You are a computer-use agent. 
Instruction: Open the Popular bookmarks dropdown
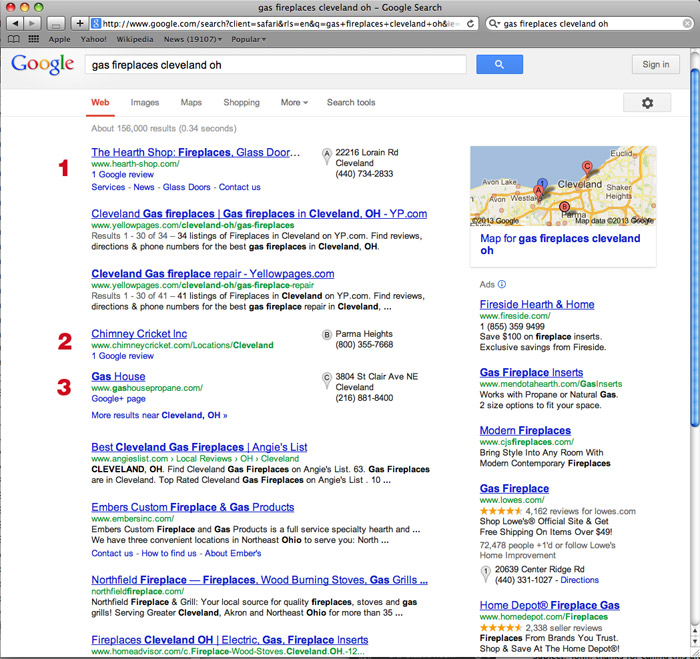click(x=248, y=39)
